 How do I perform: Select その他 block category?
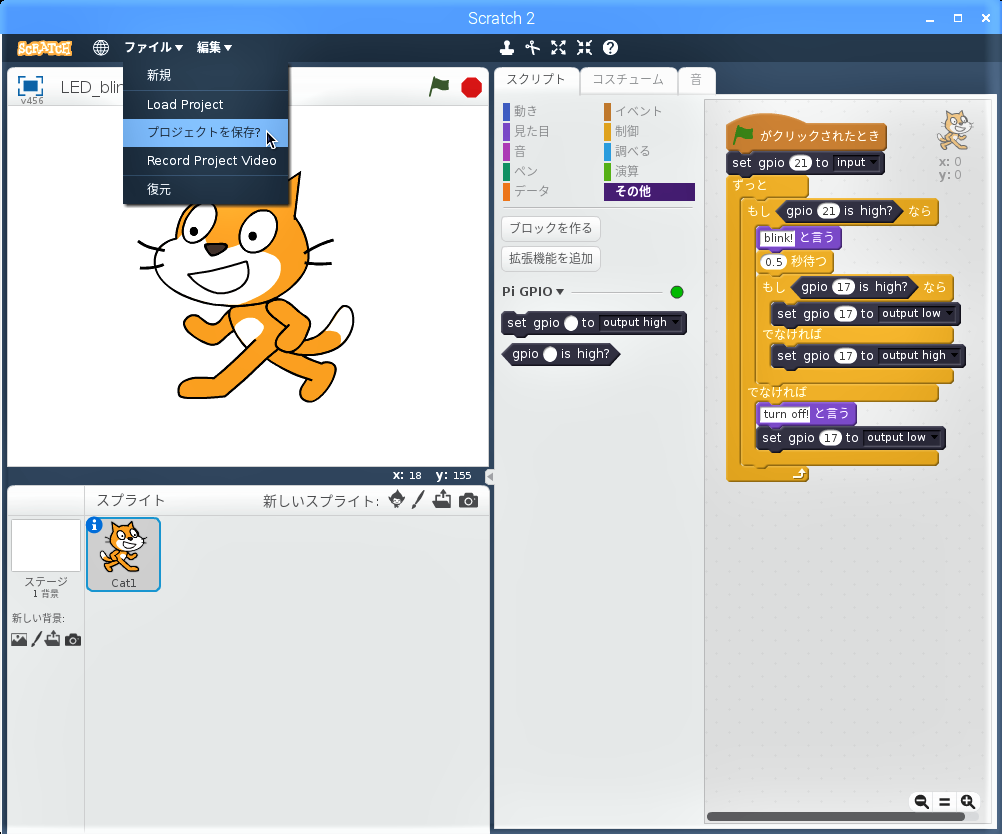click(x=649, y=192)
